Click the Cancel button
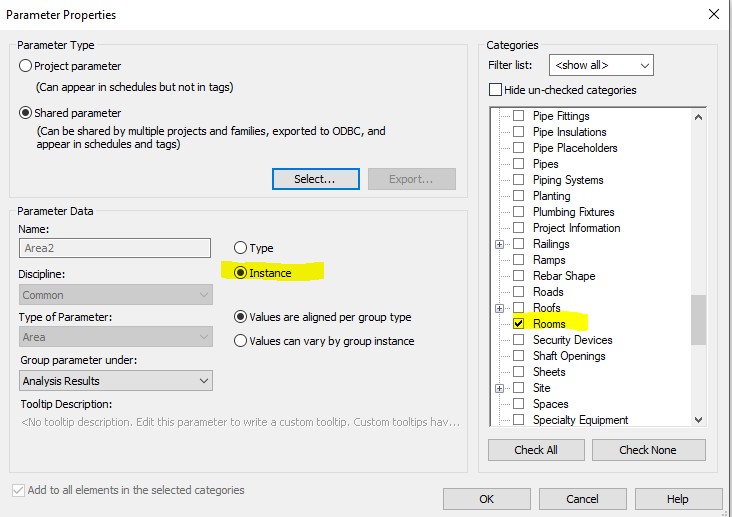 [x=582, y=499]
